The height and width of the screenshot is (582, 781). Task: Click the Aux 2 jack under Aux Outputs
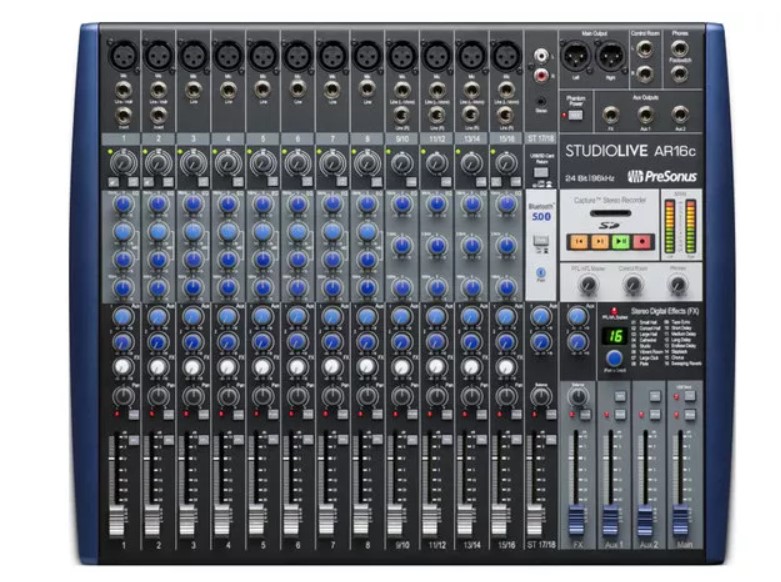(680, 115)
